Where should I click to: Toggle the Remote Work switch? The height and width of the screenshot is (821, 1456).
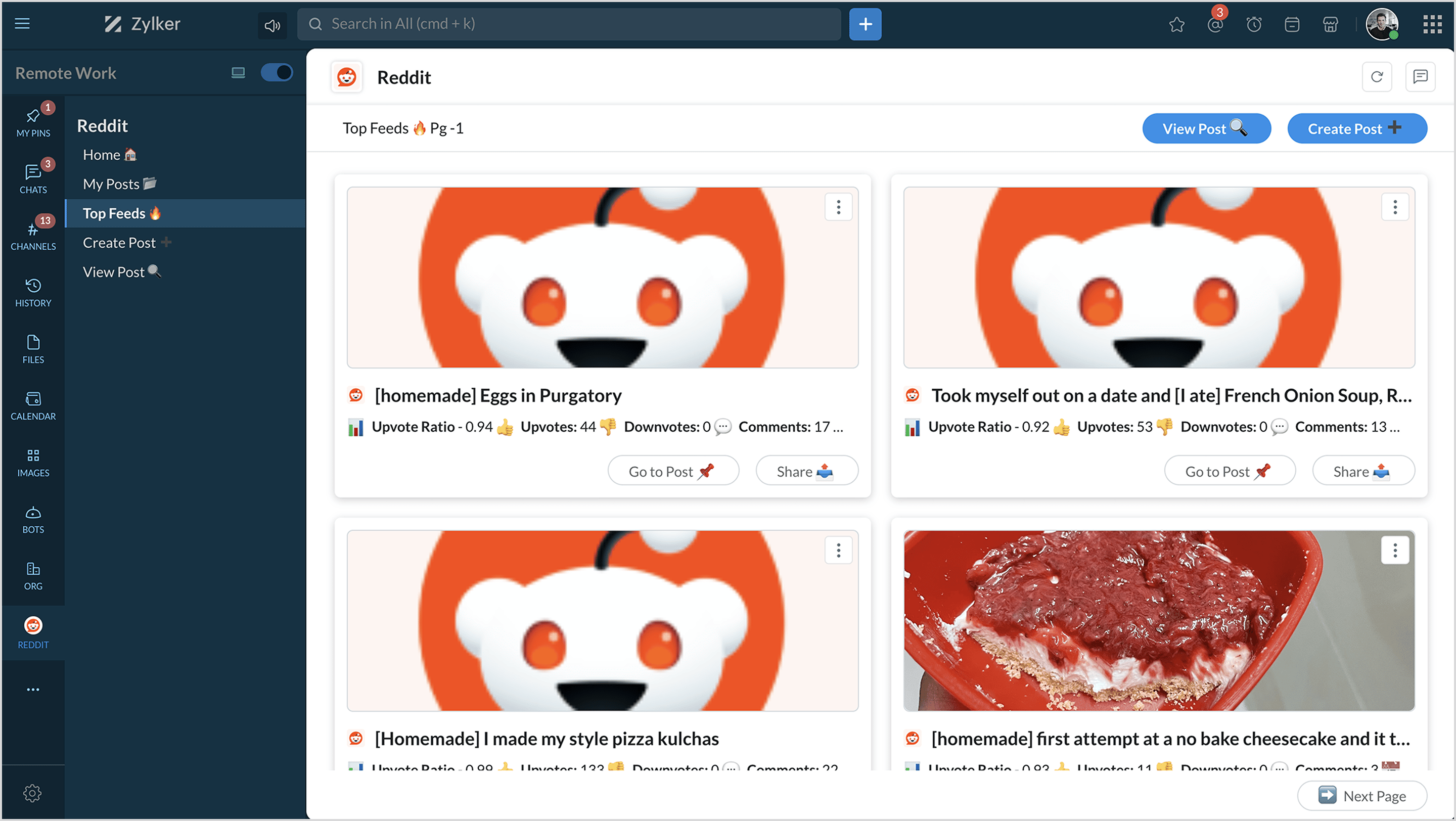coord(277,72)
